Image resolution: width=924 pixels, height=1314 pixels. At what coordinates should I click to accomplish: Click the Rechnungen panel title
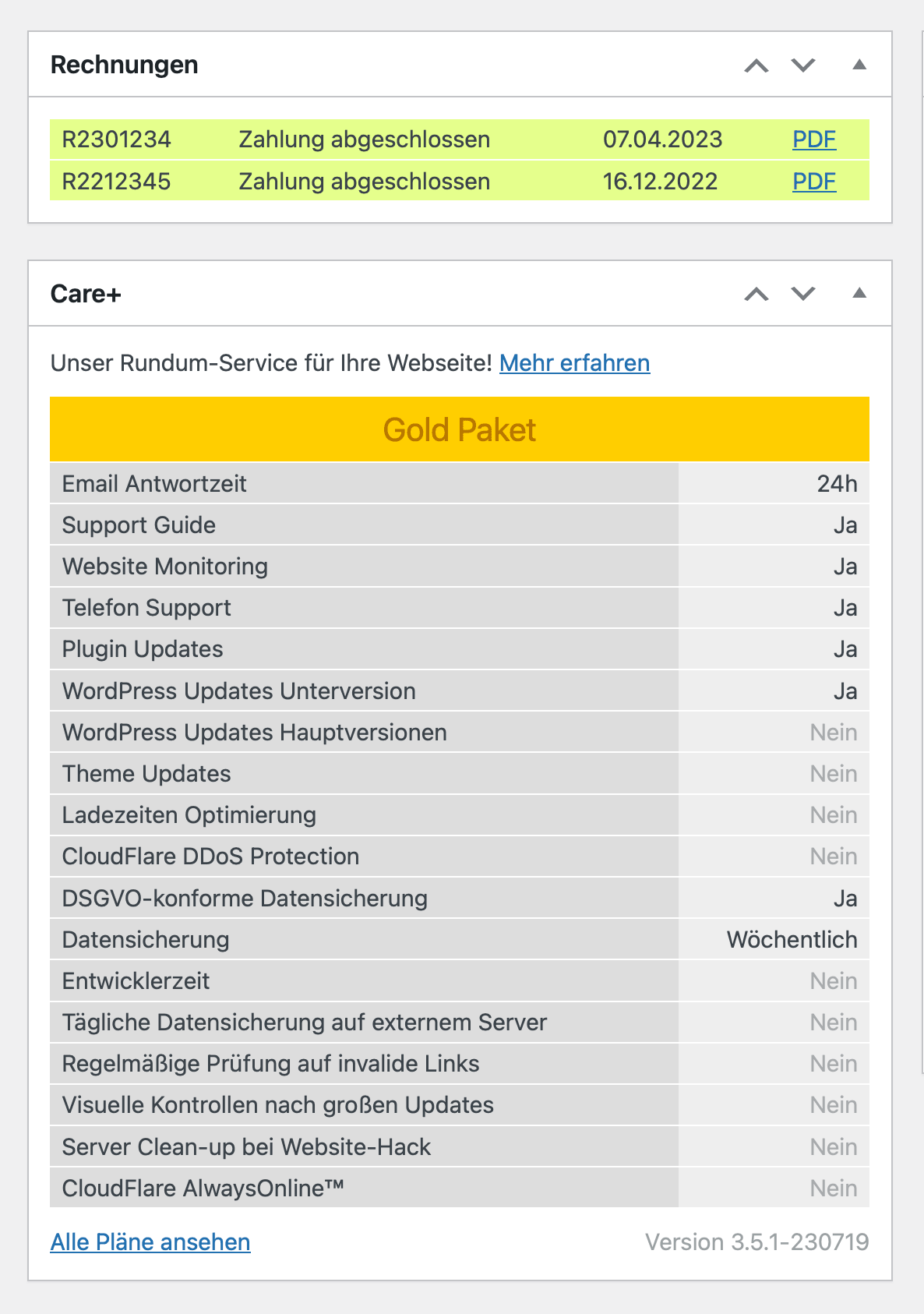click(x=125, y=65)
